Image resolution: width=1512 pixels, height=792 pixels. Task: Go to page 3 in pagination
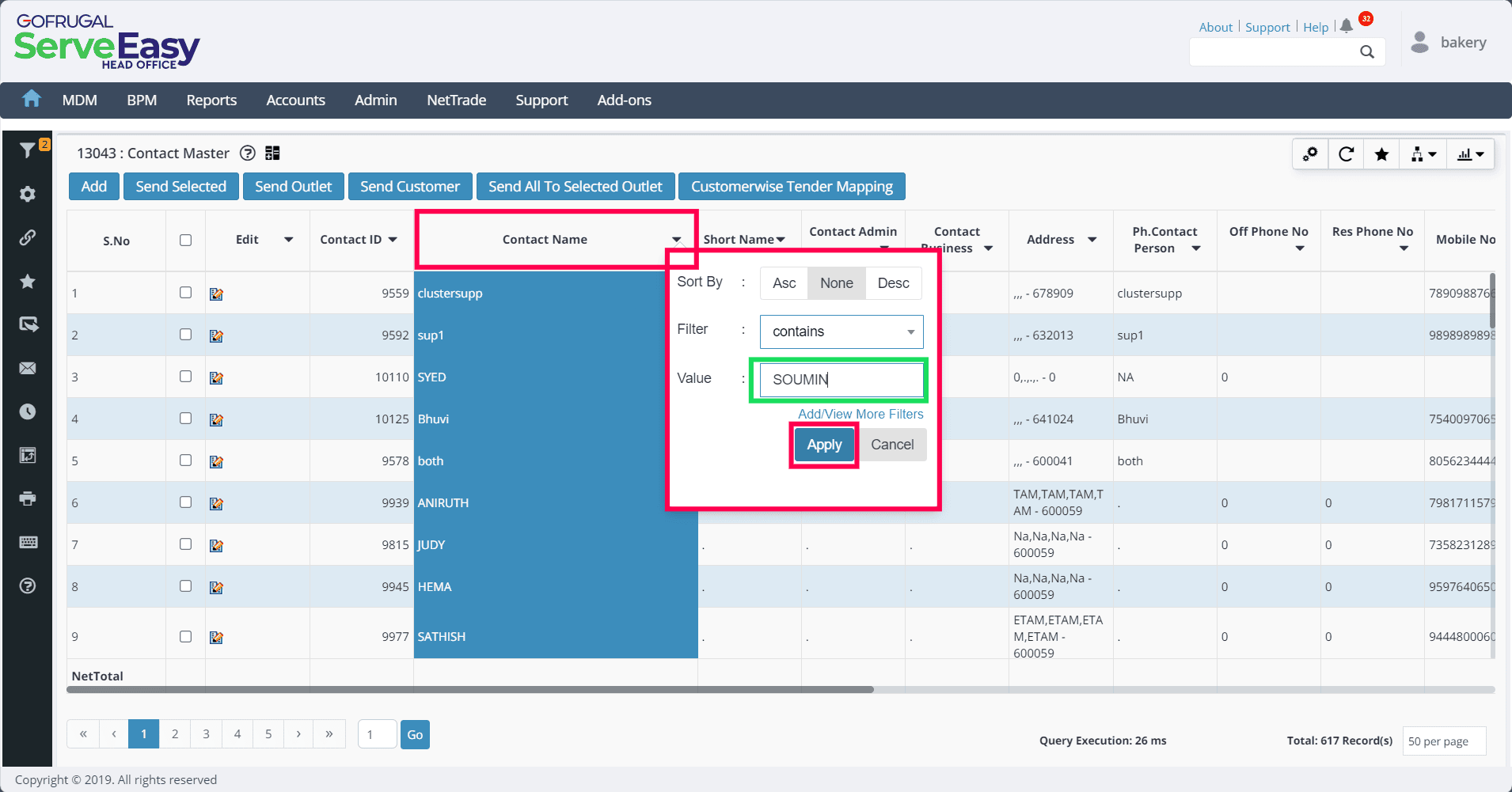click(x=206, y=734)
